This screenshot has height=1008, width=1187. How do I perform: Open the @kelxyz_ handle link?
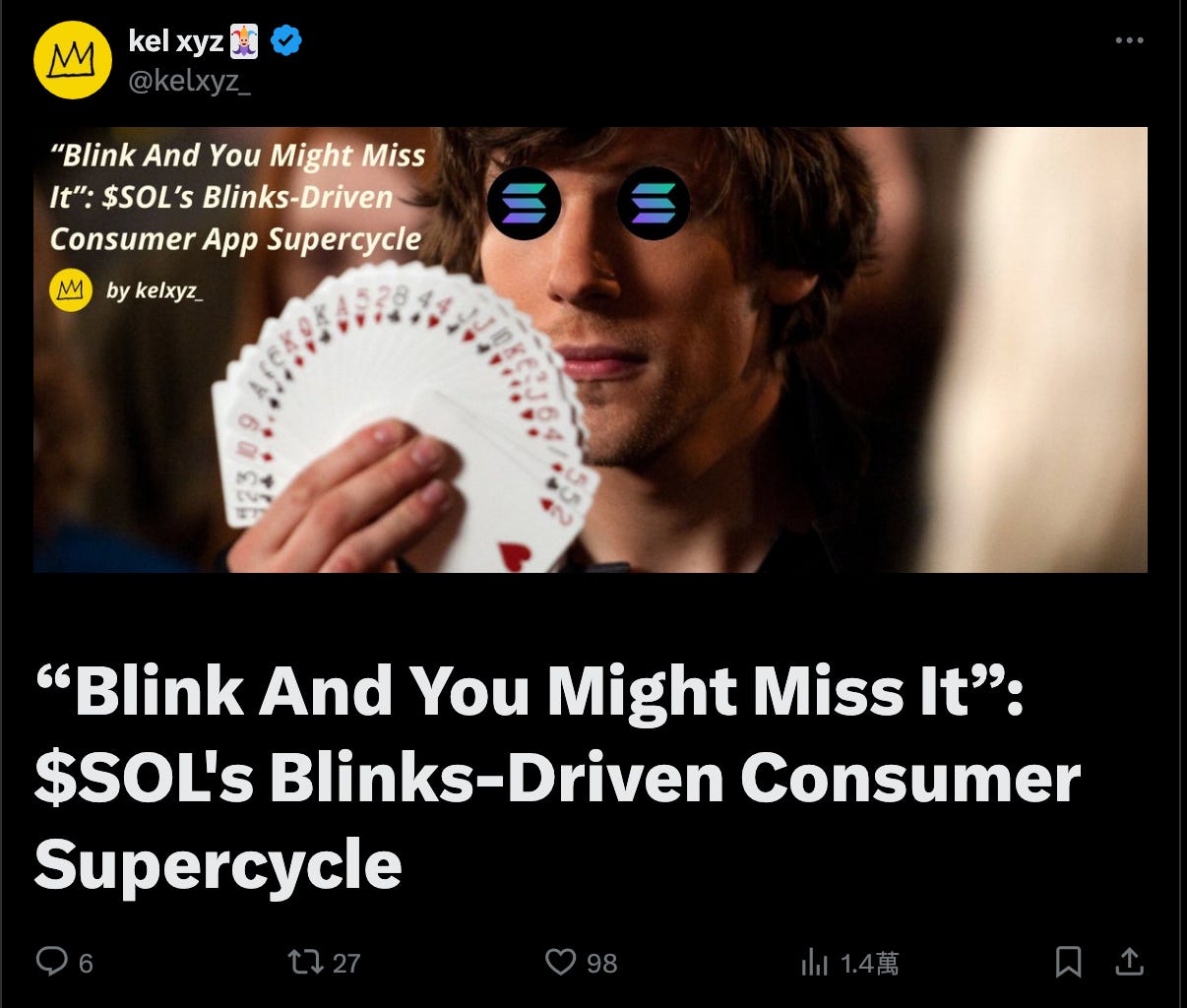click(x=190, y=81)
